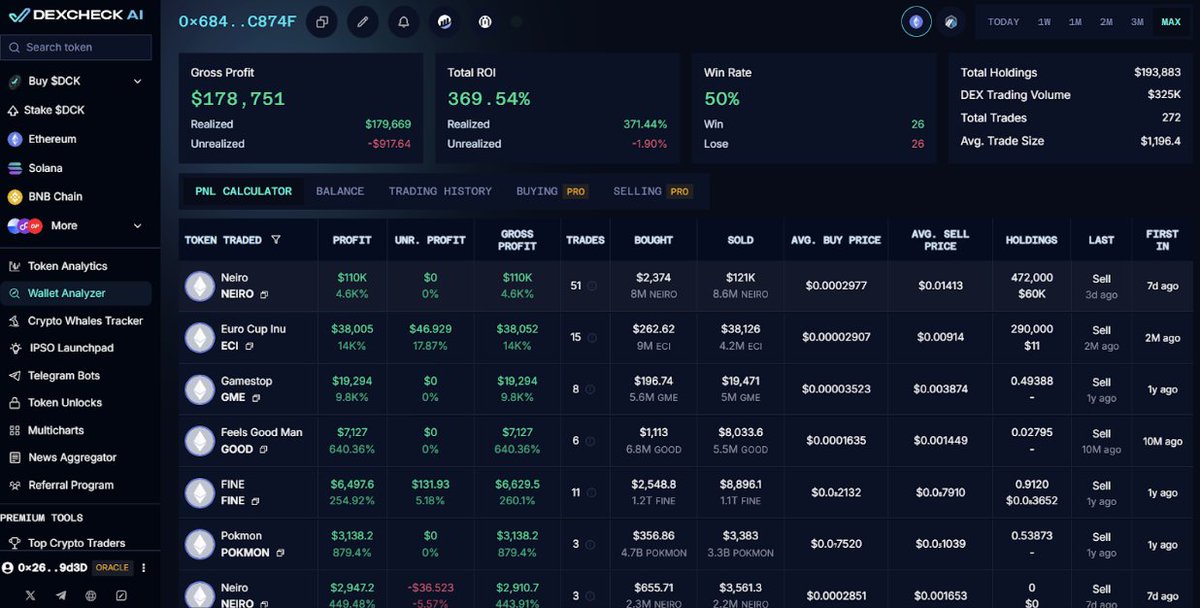This screenshot has height=608, width=1200.
Task: Open the three-dot menu beside ORACLE badge
Action: click(x=144, y=568)
